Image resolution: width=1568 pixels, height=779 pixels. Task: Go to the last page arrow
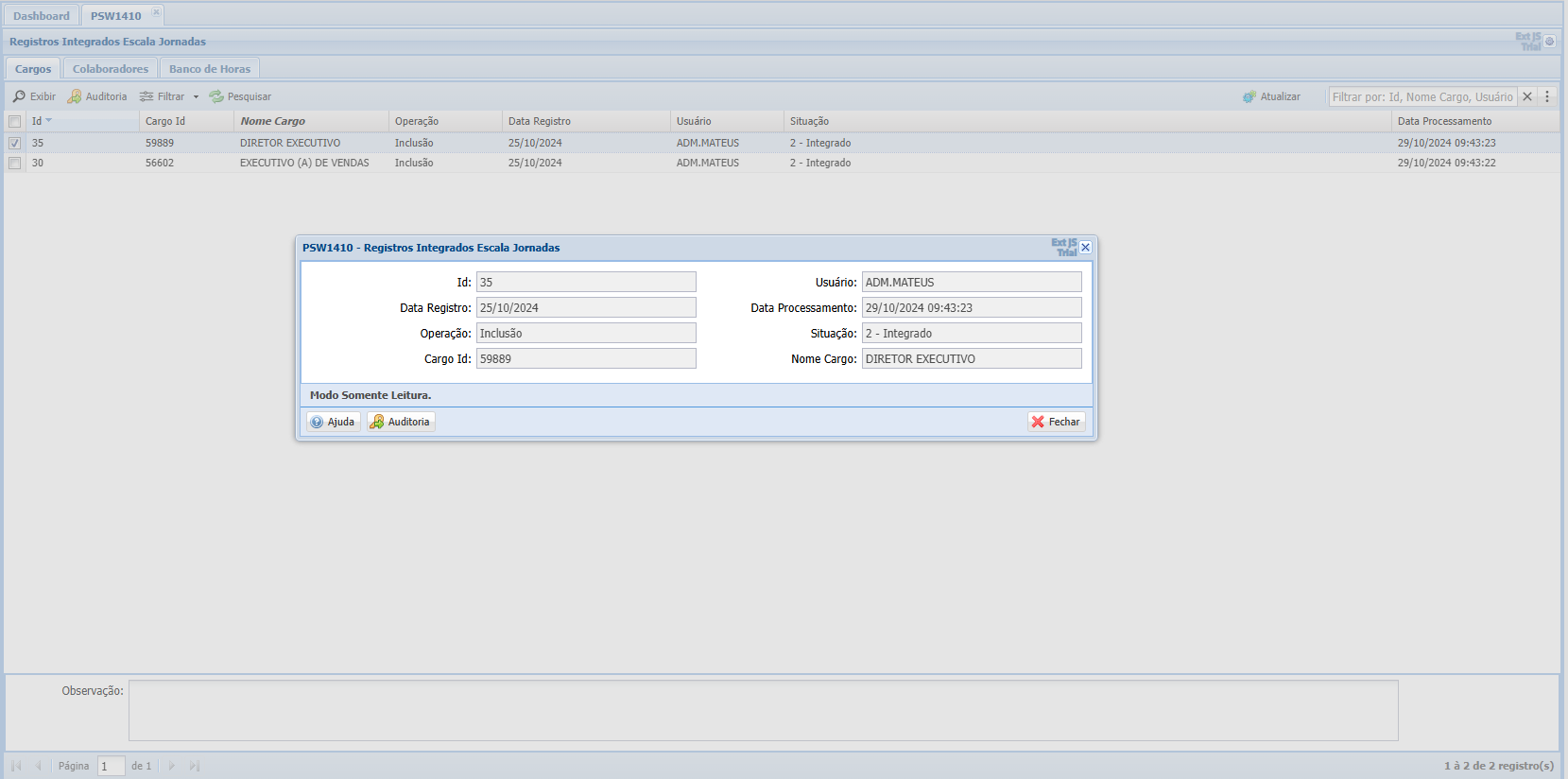[194, 766]
